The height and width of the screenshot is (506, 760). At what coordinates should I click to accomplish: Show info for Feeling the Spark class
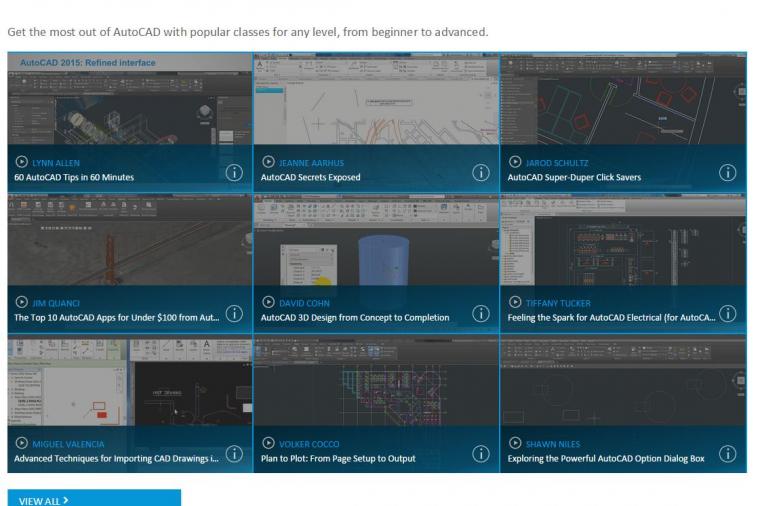coord(728,314)
